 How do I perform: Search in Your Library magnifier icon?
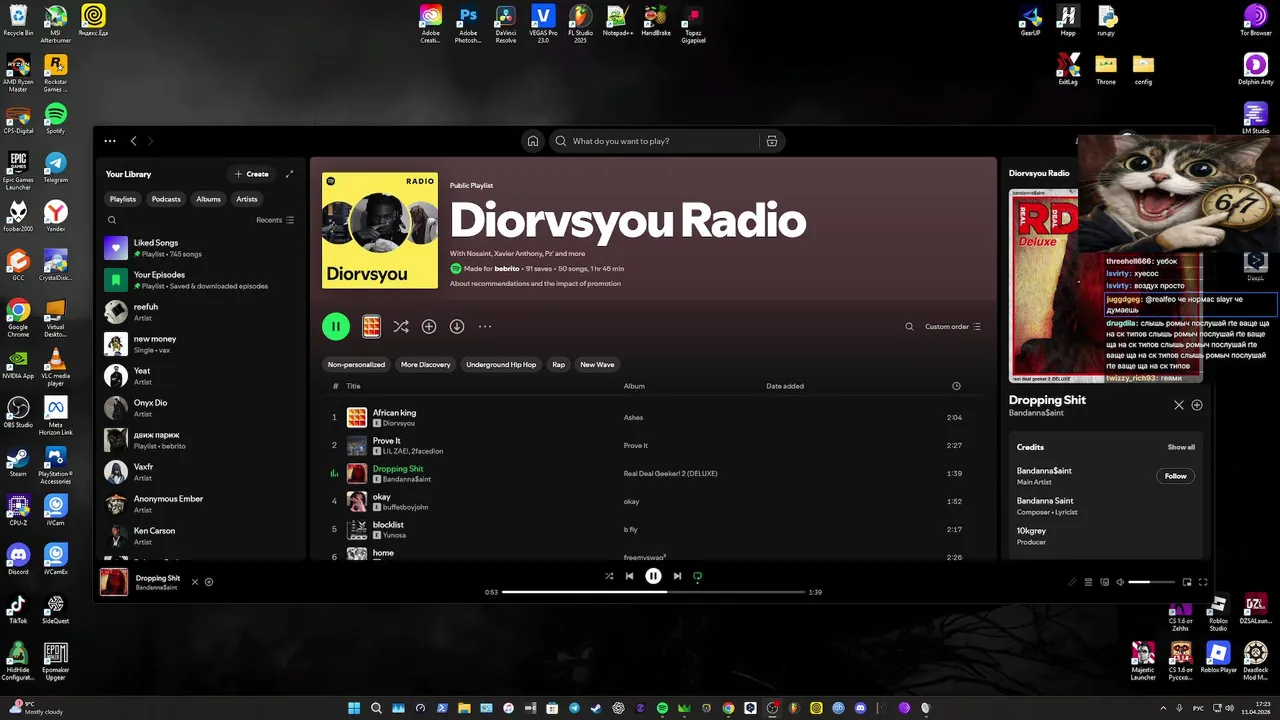pyautogui.click(x=112, y=220)
